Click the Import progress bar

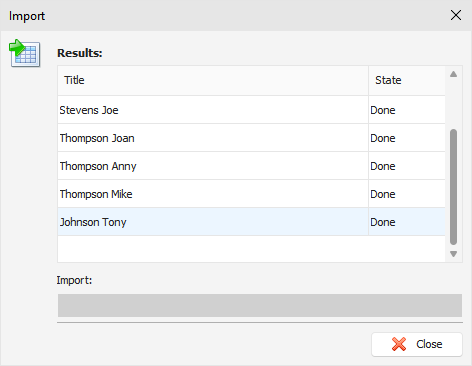point(260,305)
